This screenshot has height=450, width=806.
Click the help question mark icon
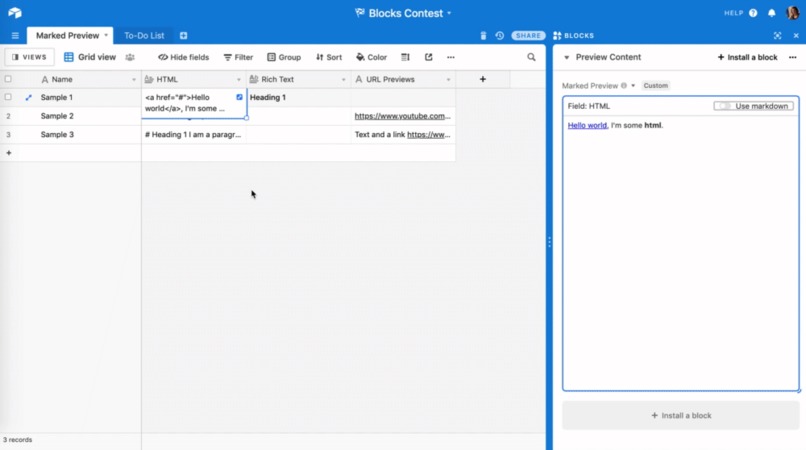[753, 13]
